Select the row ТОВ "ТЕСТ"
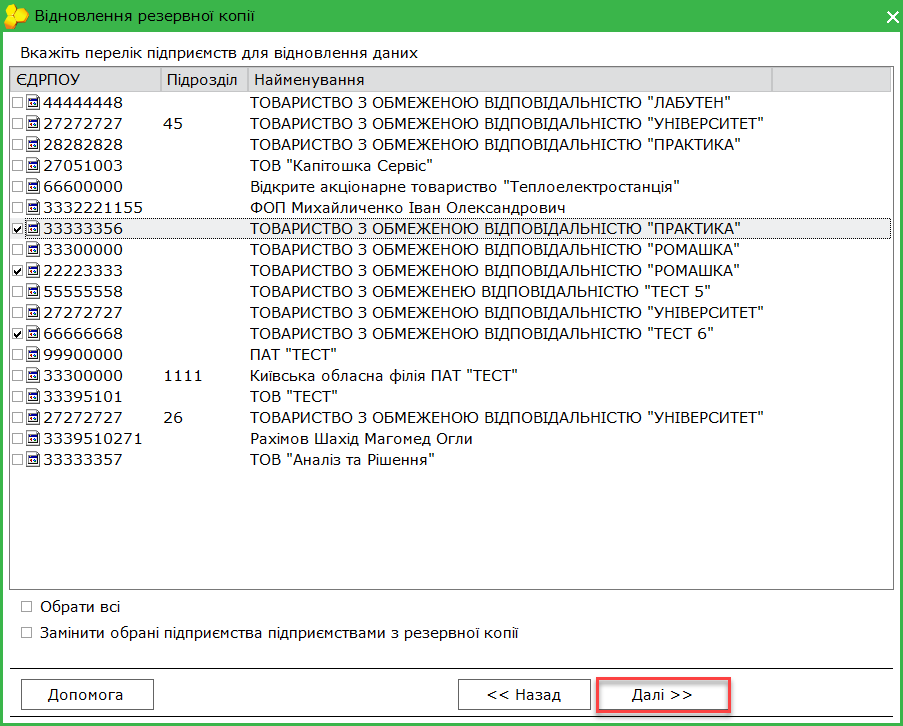903x726 pixels. pos(450,397)
